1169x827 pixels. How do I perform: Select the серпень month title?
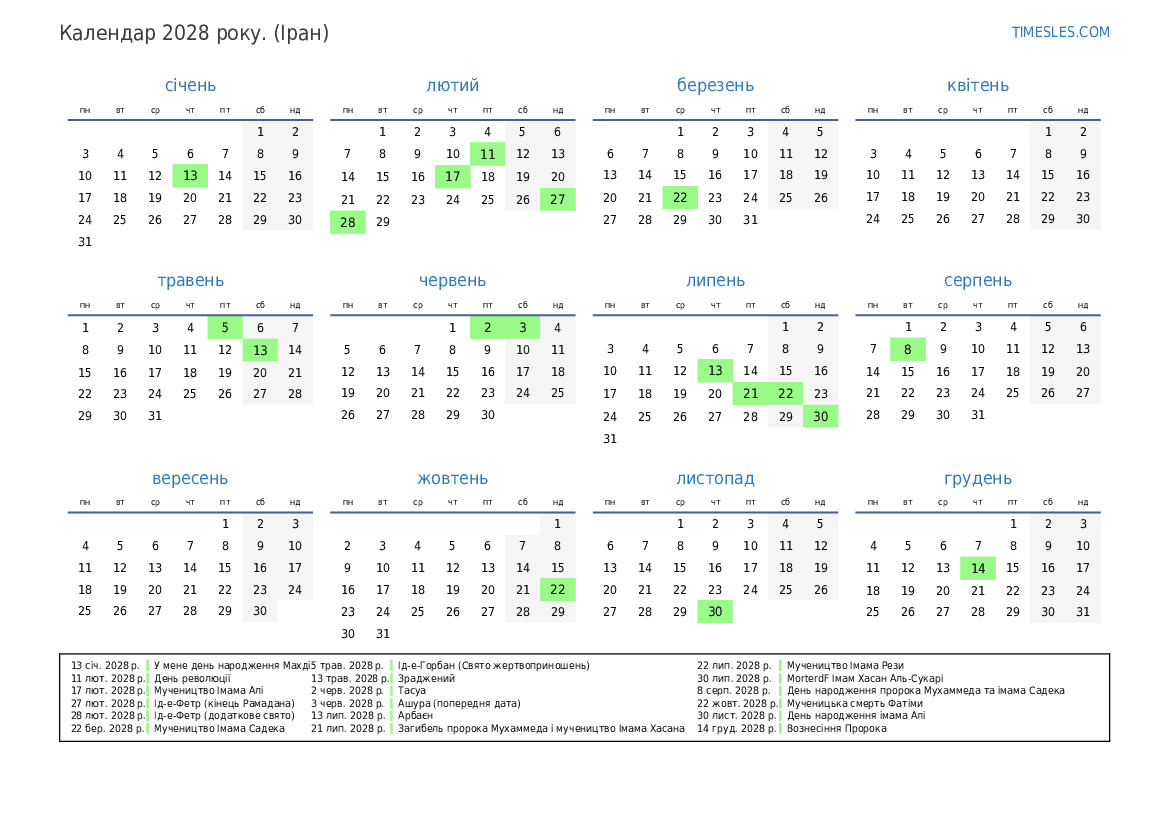[977, 281]
